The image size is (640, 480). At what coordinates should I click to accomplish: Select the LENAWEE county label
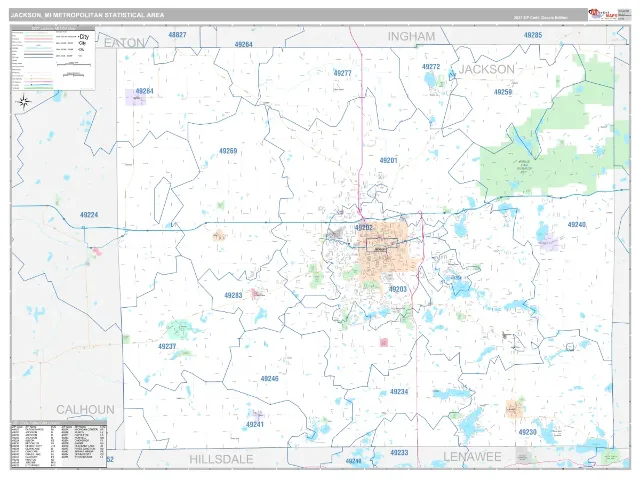pyautogui.click(x=472, y=457)
